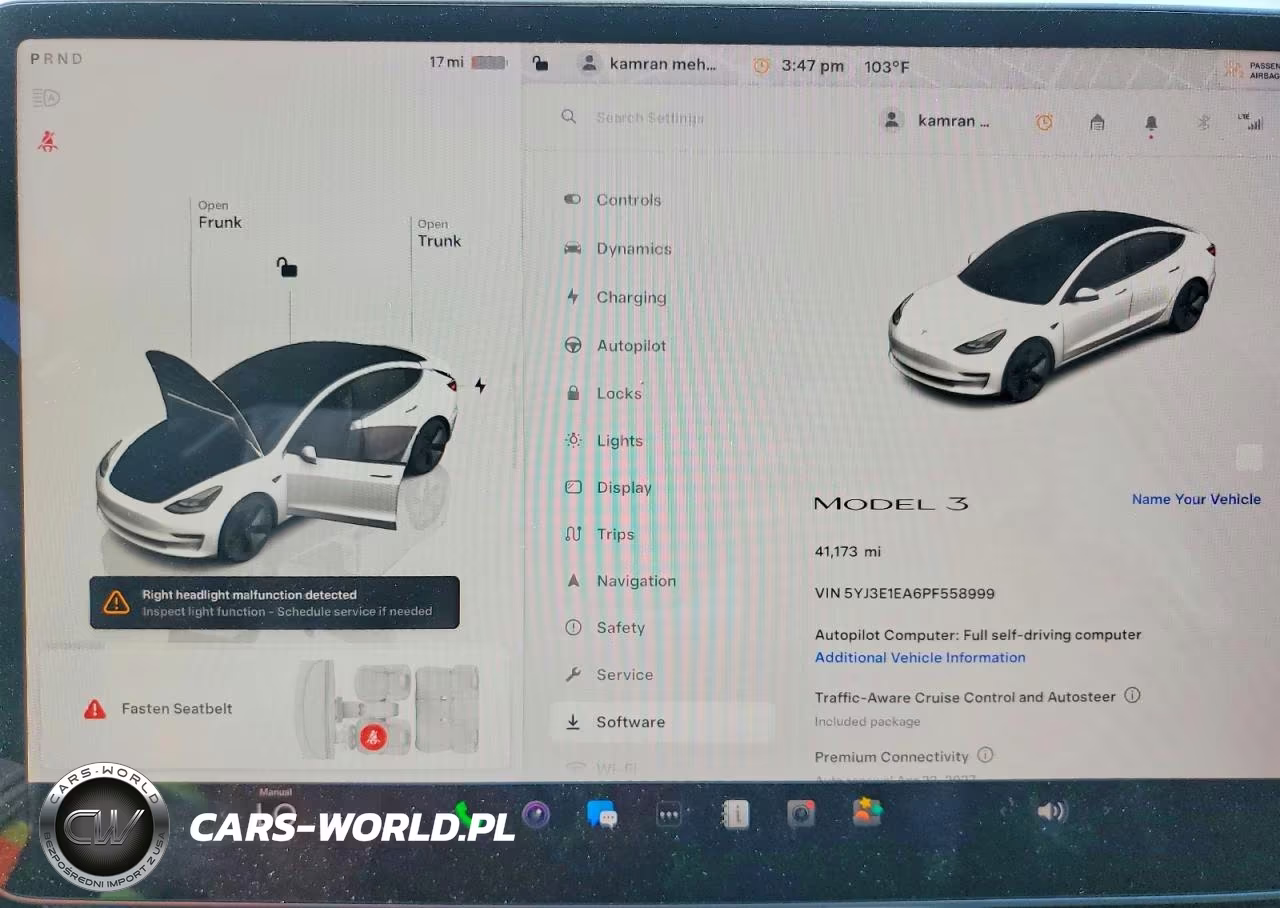
Task: Tap the unlock icon above the car's roof
Action: [x=287, y=267]
